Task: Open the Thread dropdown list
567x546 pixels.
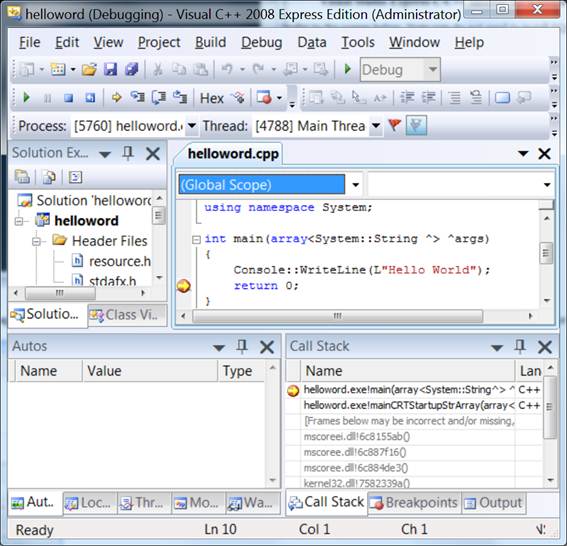Action: click(376, 126)
